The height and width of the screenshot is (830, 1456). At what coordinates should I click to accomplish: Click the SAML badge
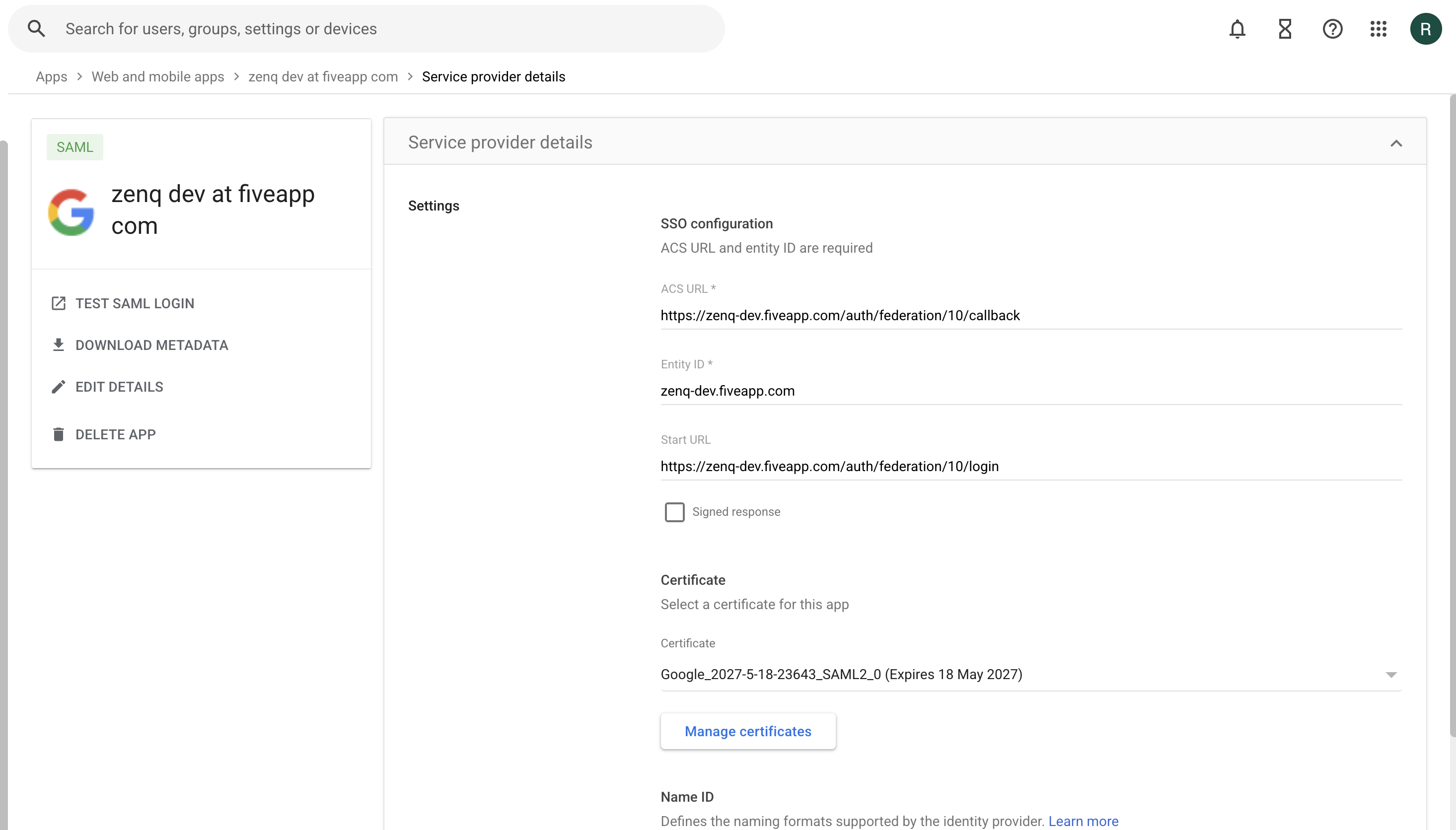click(x=74, y=147)
